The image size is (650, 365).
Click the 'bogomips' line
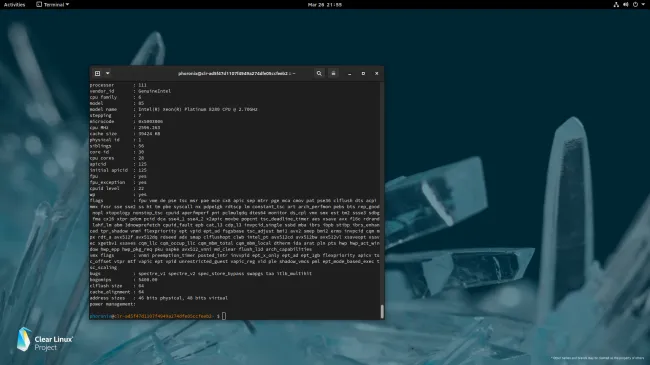(124, 280)
